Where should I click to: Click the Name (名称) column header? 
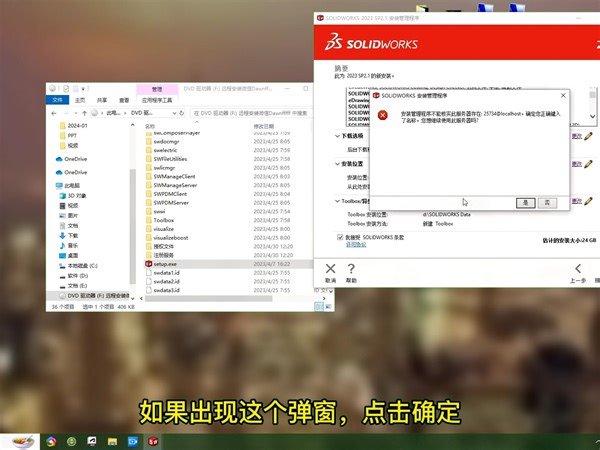[150, 126]
